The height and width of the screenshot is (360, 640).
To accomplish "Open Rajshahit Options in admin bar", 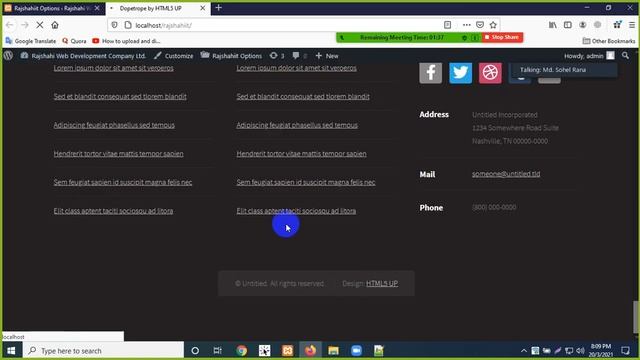I will pyautogui.click(x=231, y=56).
